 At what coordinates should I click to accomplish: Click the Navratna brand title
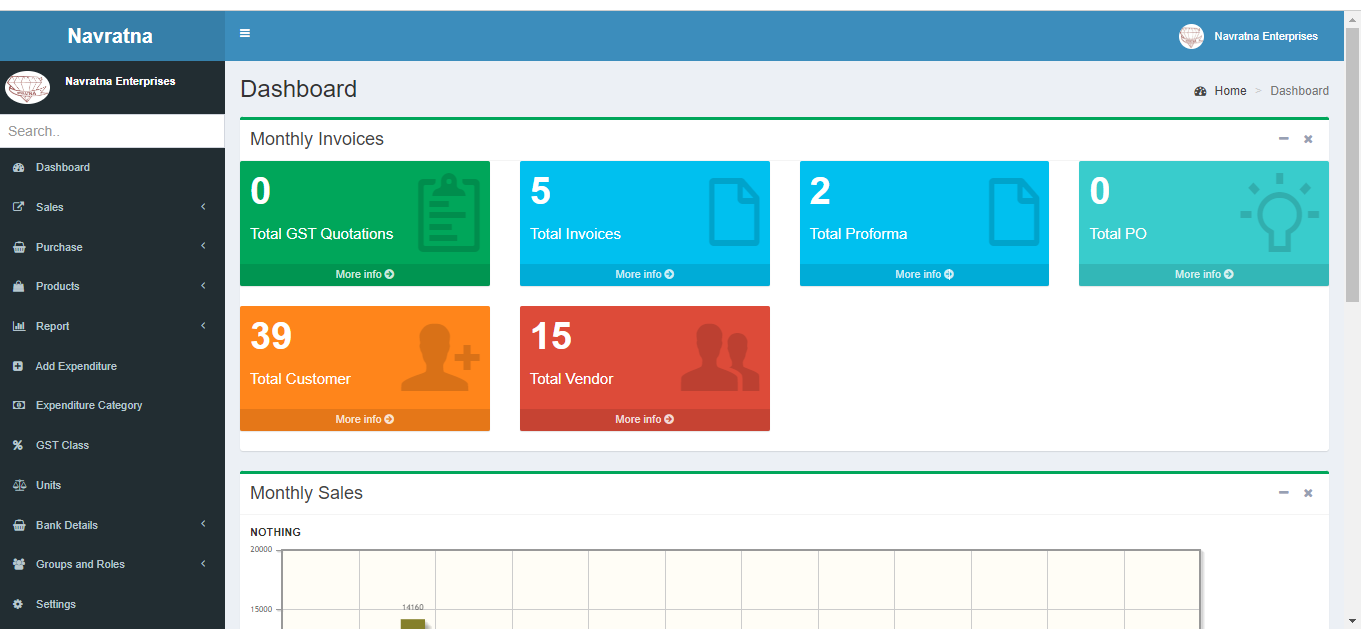(110, 37)
